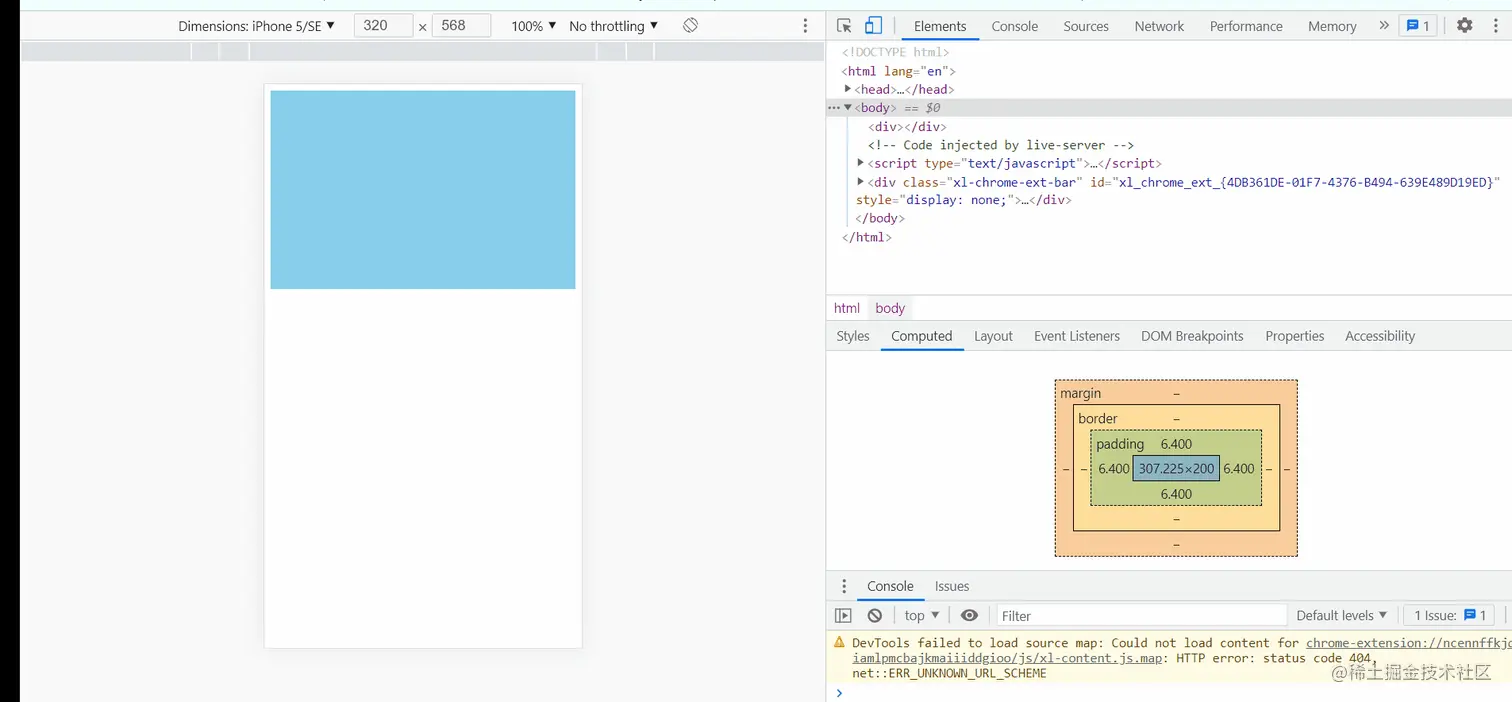The height and width of the screenshot is (702, 1512).
Task: Click the sky blue div in viewport
Action: pyautogui.click(x=422, y=189)
